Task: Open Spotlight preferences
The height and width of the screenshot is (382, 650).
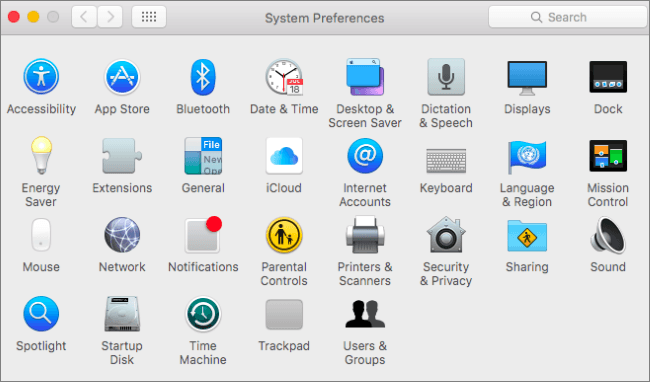Action: (x=41, y=314)
